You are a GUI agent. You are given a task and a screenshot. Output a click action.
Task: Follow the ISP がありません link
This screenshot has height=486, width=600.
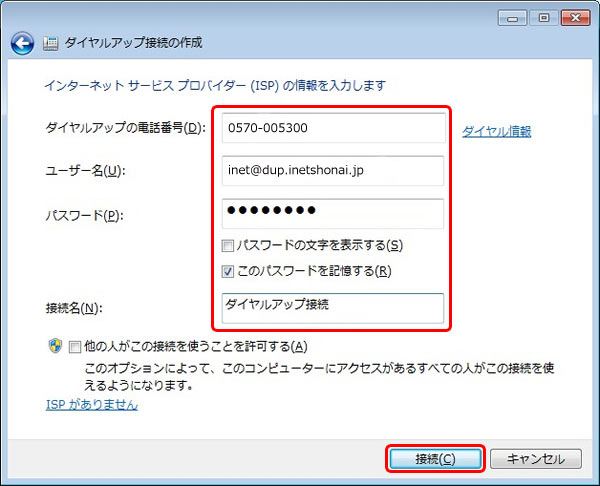pos(92,405)
